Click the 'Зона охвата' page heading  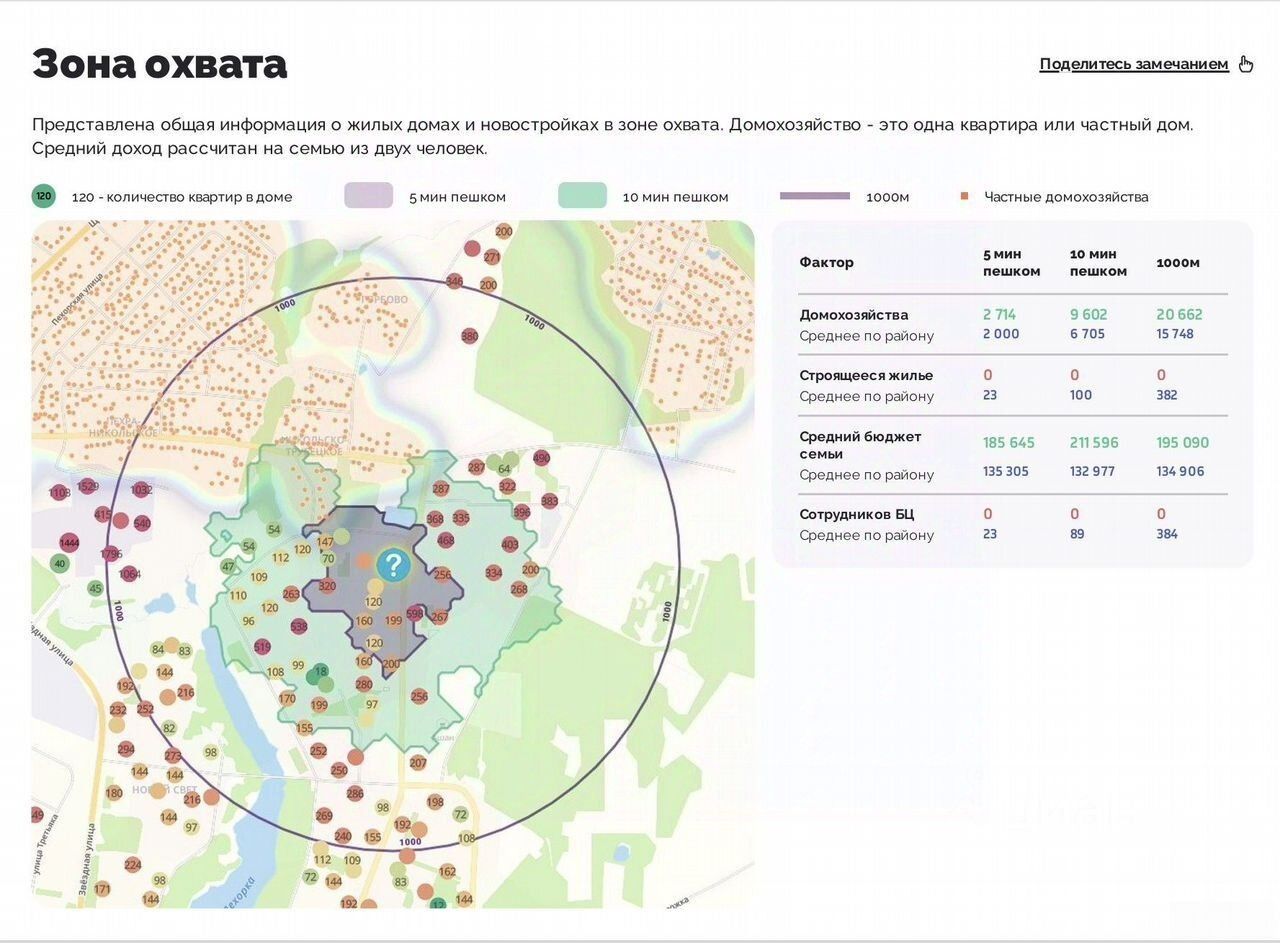tap(160, 64)
